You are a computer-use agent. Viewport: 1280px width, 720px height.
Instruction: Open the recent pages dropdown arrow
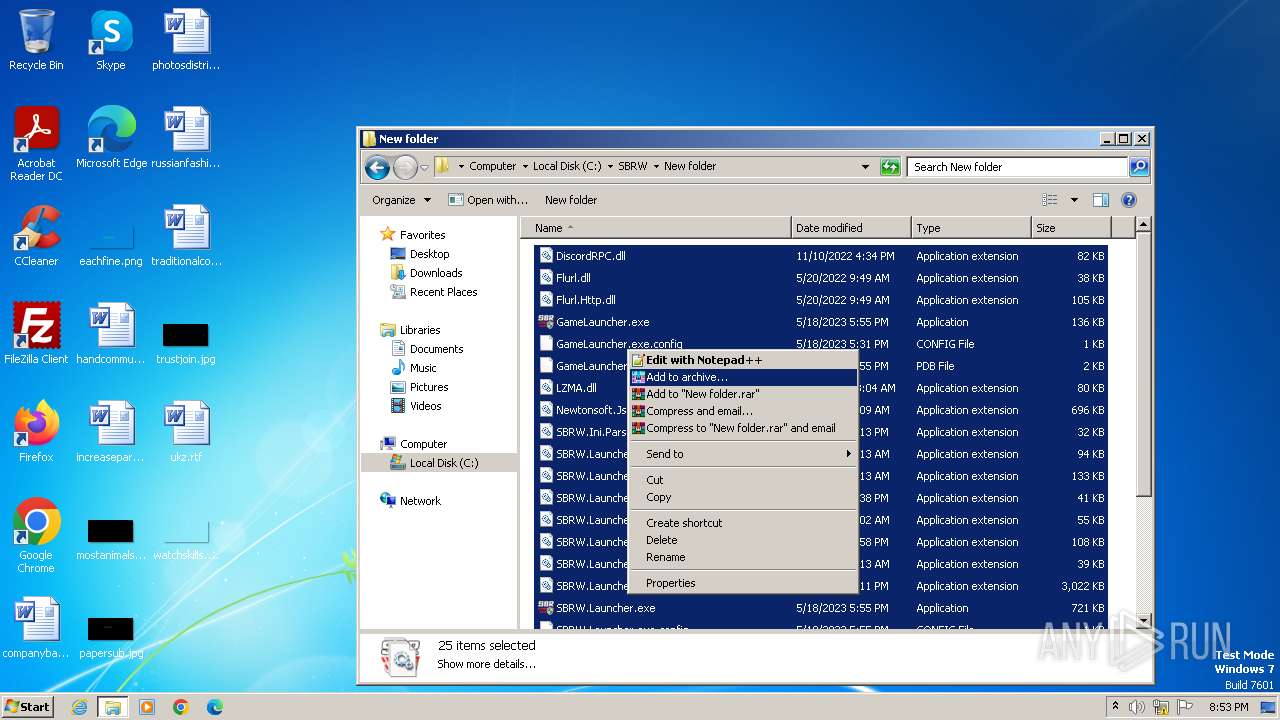pyautogui.click(x=424, y=167)
